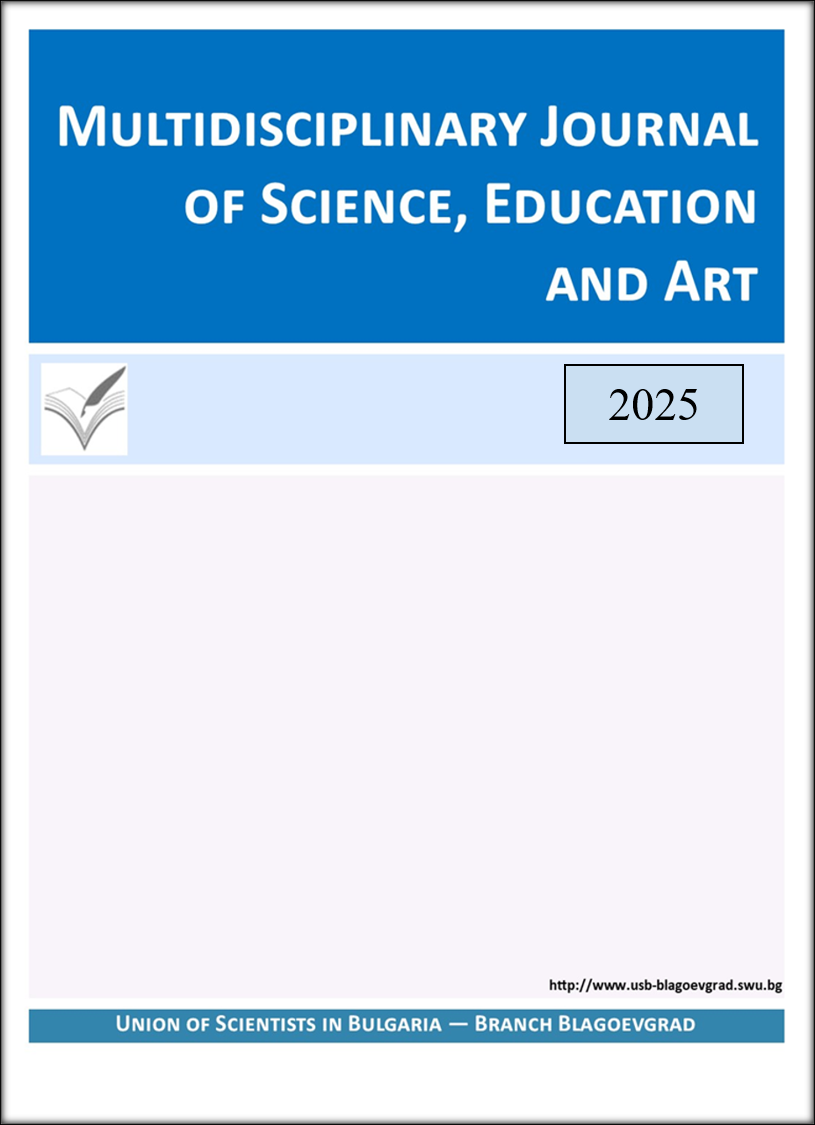Open the usb-blagoevgrad.swu.bg website link
The width and height of the screenshot is (815, 1125).
664,985
